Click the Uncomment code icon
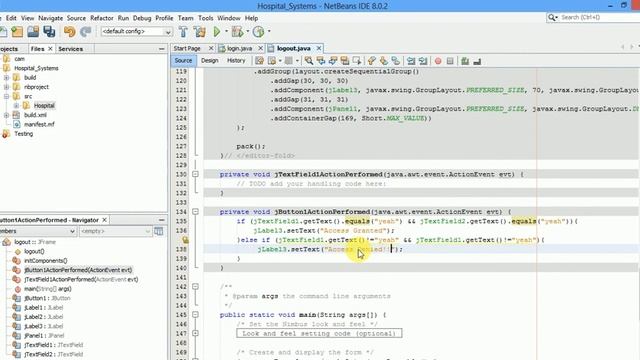This screenshot has width=640, height=360. 477,61
